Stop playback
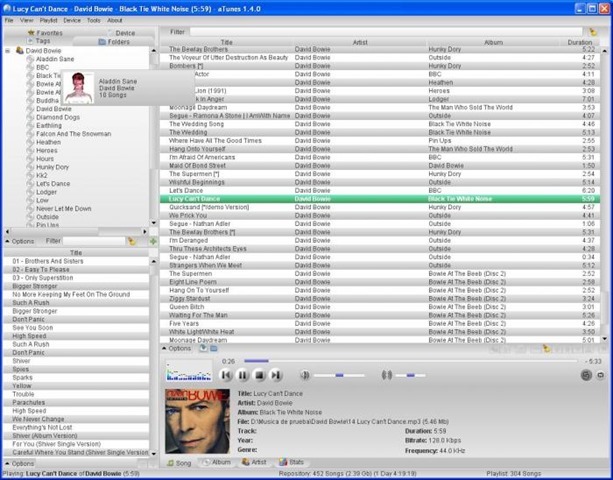Image resolution: width=613 pixels, height=480 pixels. click(259, 375)
